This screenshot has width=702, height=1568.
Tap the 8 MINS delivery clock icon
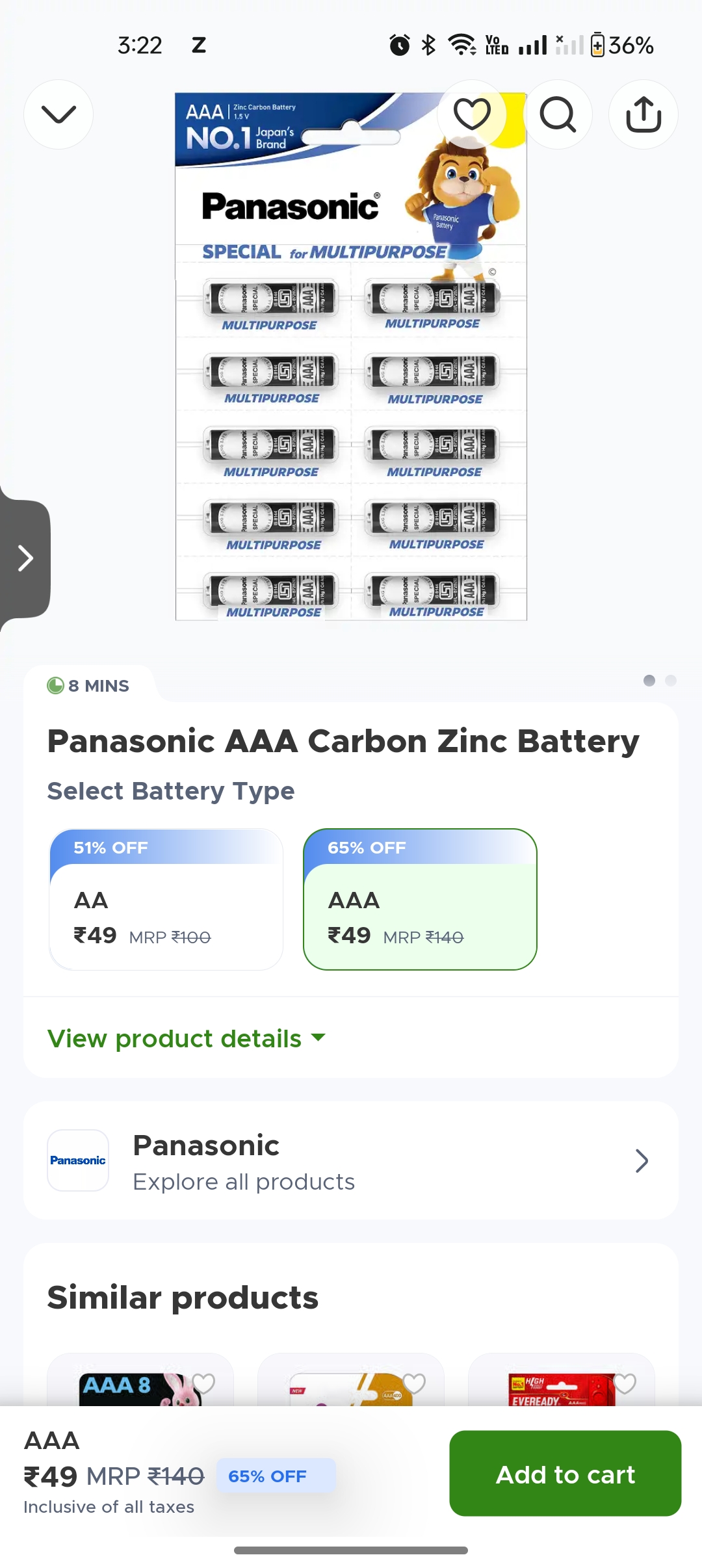(55, 685)
